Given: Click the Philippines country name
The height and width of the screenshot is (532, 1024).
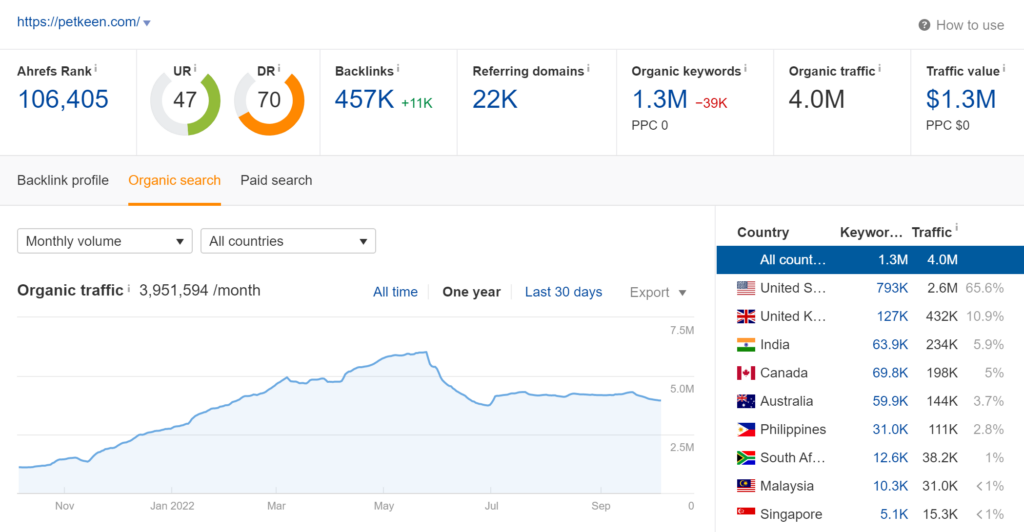Looking at the screenshot, I should (793, 430).
